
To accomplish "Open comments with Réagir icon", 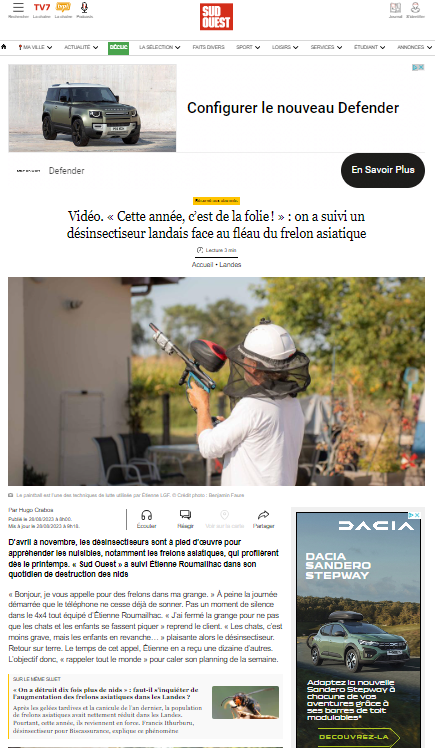I will pos(185,515).
